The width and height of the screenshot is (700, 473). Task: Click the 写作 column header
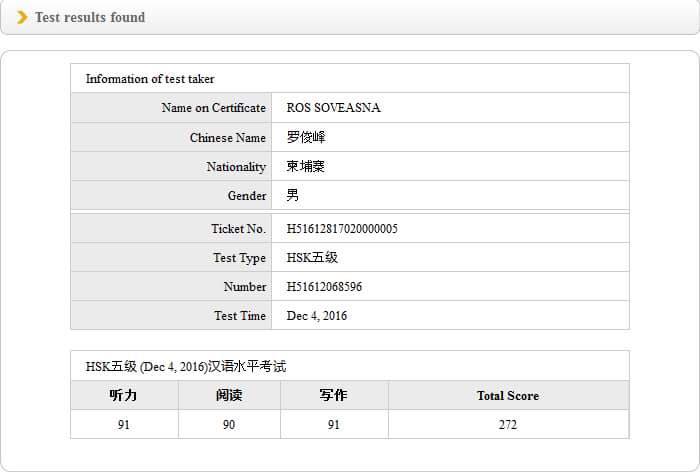[x=334, y=395]
